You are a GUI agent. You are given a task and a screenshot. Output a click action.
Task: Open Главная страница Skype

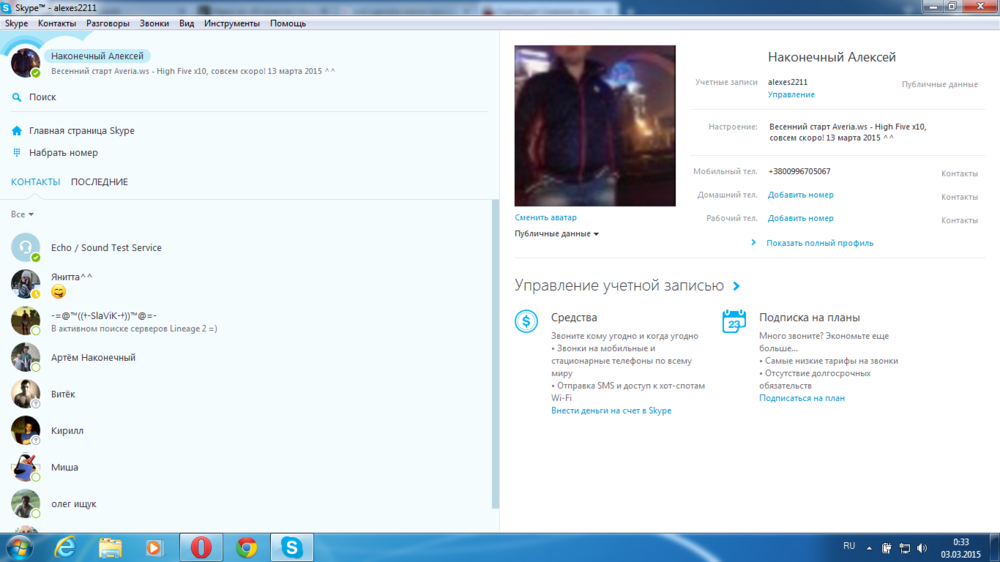[x=82, y=131]
